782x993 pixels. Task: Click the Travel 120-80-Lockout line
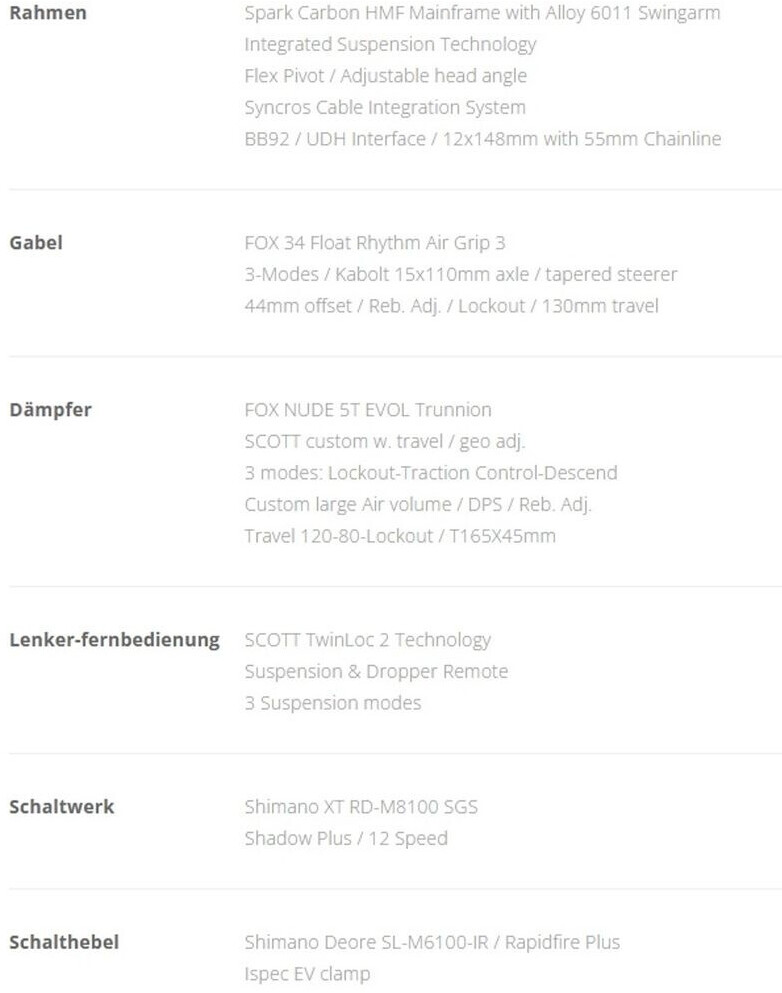(x=399, y=536)
